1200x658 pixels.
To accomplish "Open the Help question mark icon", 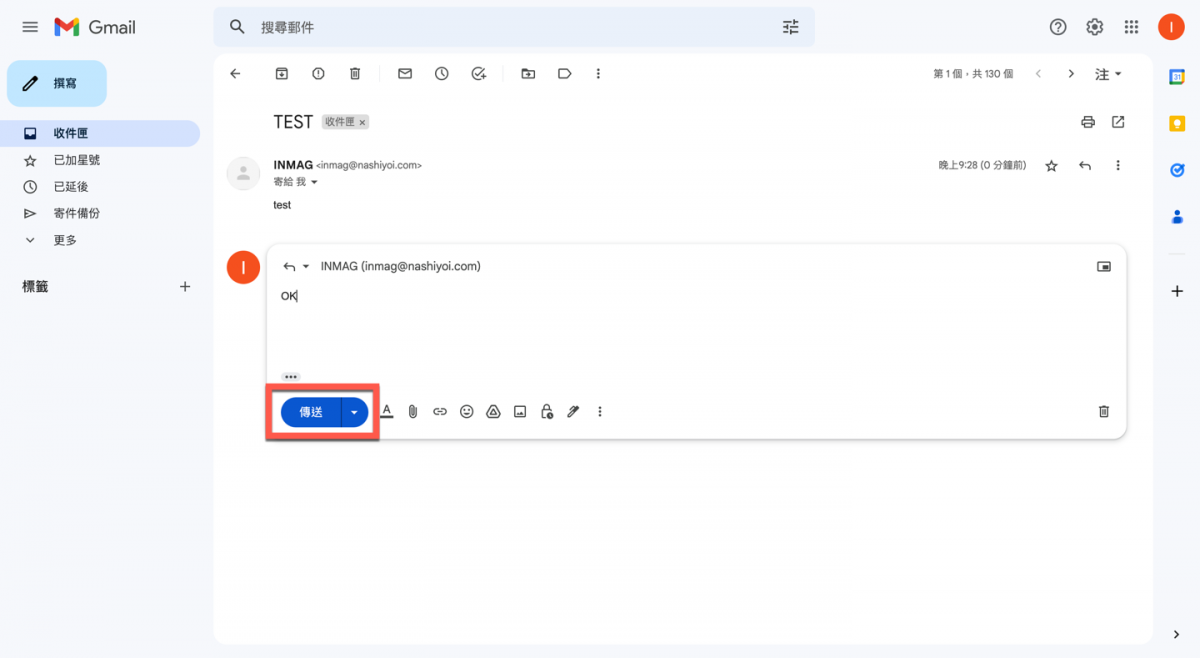I will point(1058,27).
